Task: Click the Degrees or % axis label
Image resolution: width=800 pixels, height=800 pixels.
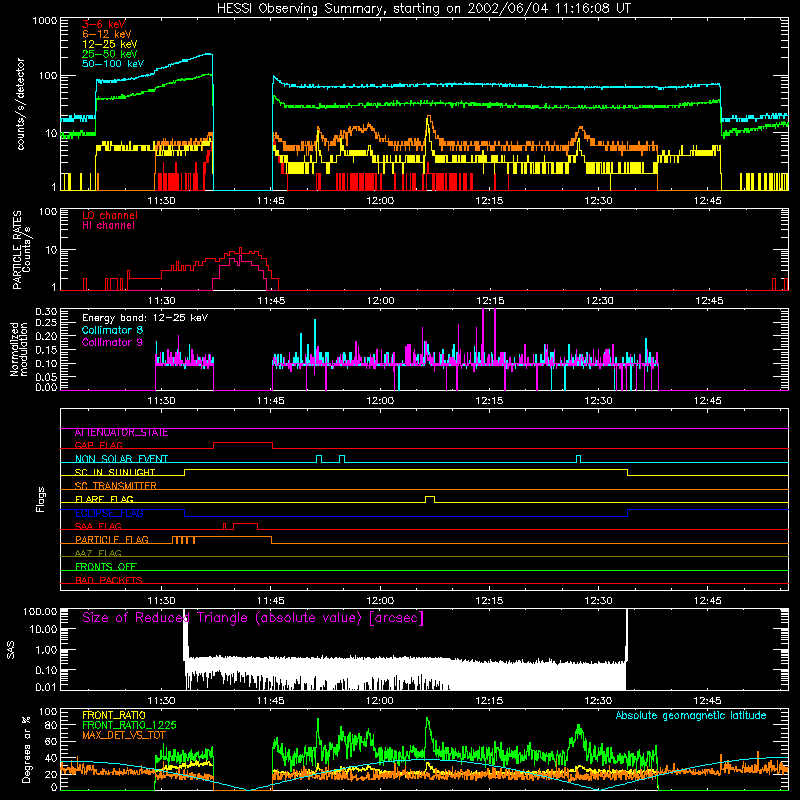Action: (x=27, y=749)
